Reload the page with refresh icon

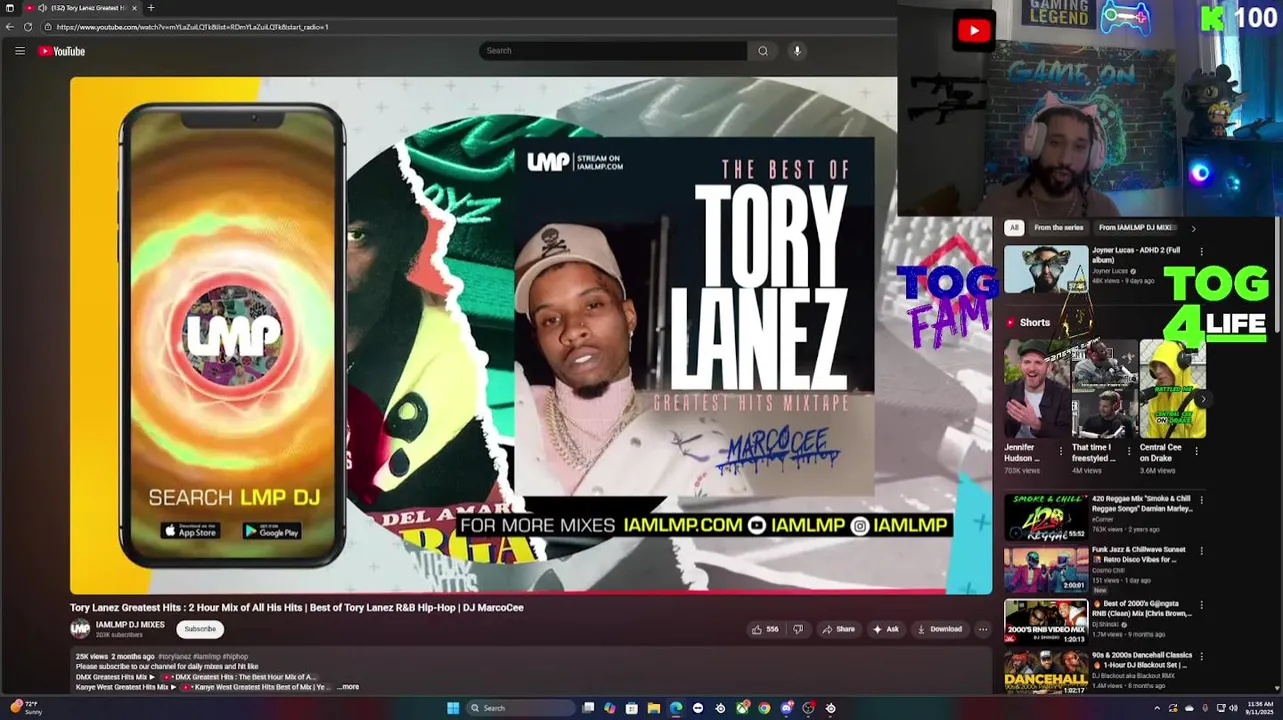click(x=28, y=27)
